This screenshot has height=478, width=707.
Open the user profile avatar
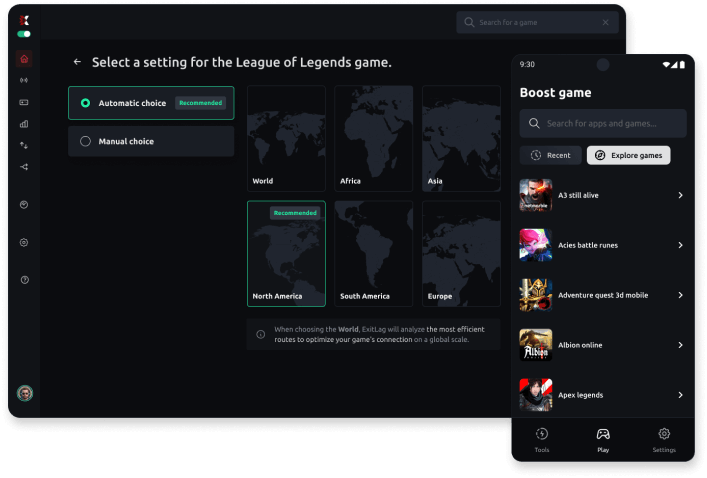click(25, 393)
